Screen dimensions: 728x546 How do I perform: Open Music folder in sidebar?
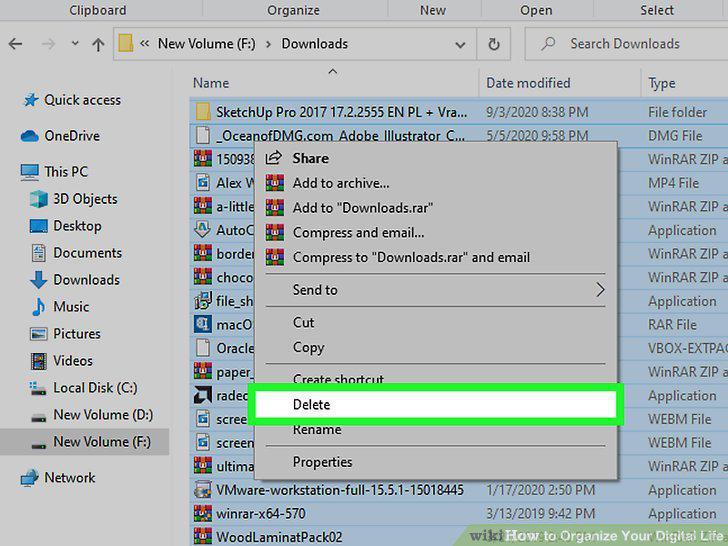click(71, 306)
